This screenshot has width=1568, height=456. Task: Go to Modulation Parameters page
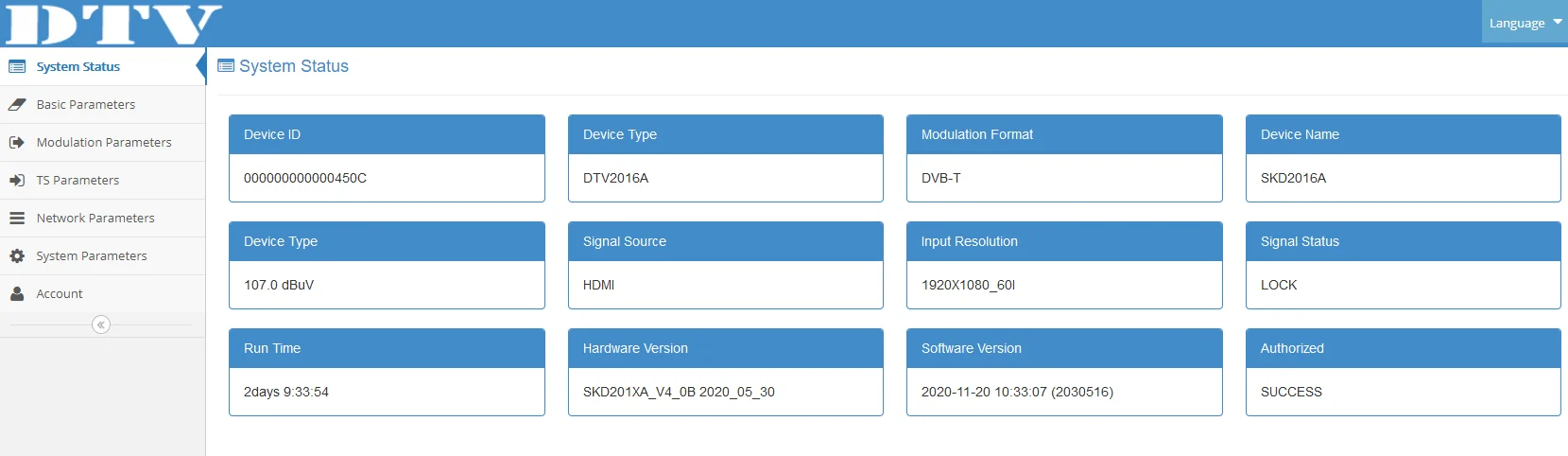[103, 143]
